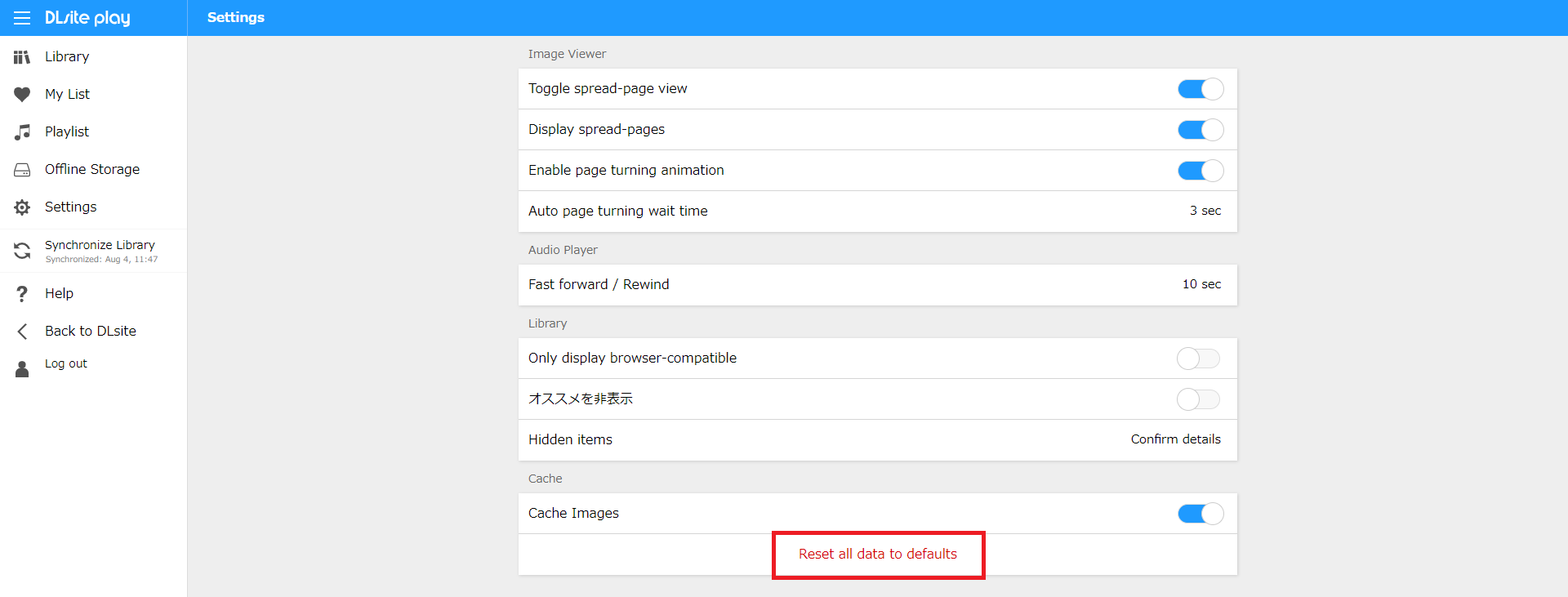Open the hamburger menu icon
Image resolution: width=1568 pixels, height=597 pixels.
22,18
